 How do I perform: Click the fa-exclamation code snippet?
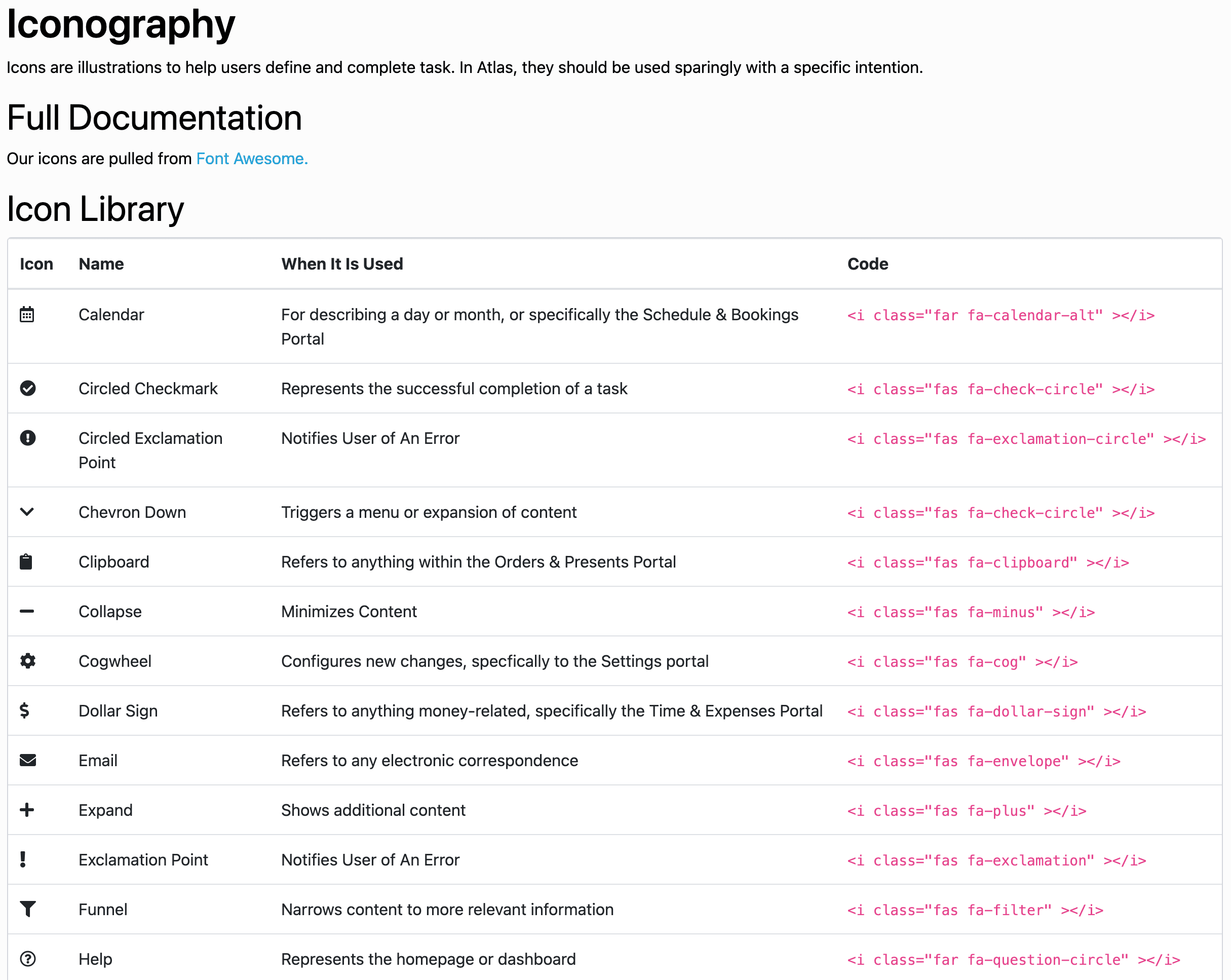(x=996, y=861)
